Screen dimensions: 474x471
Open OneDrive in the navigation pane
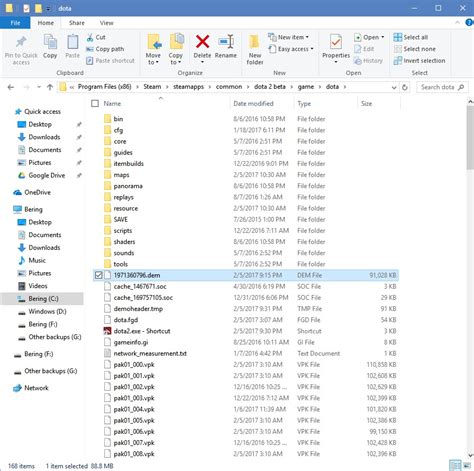(x=32, y=192)
